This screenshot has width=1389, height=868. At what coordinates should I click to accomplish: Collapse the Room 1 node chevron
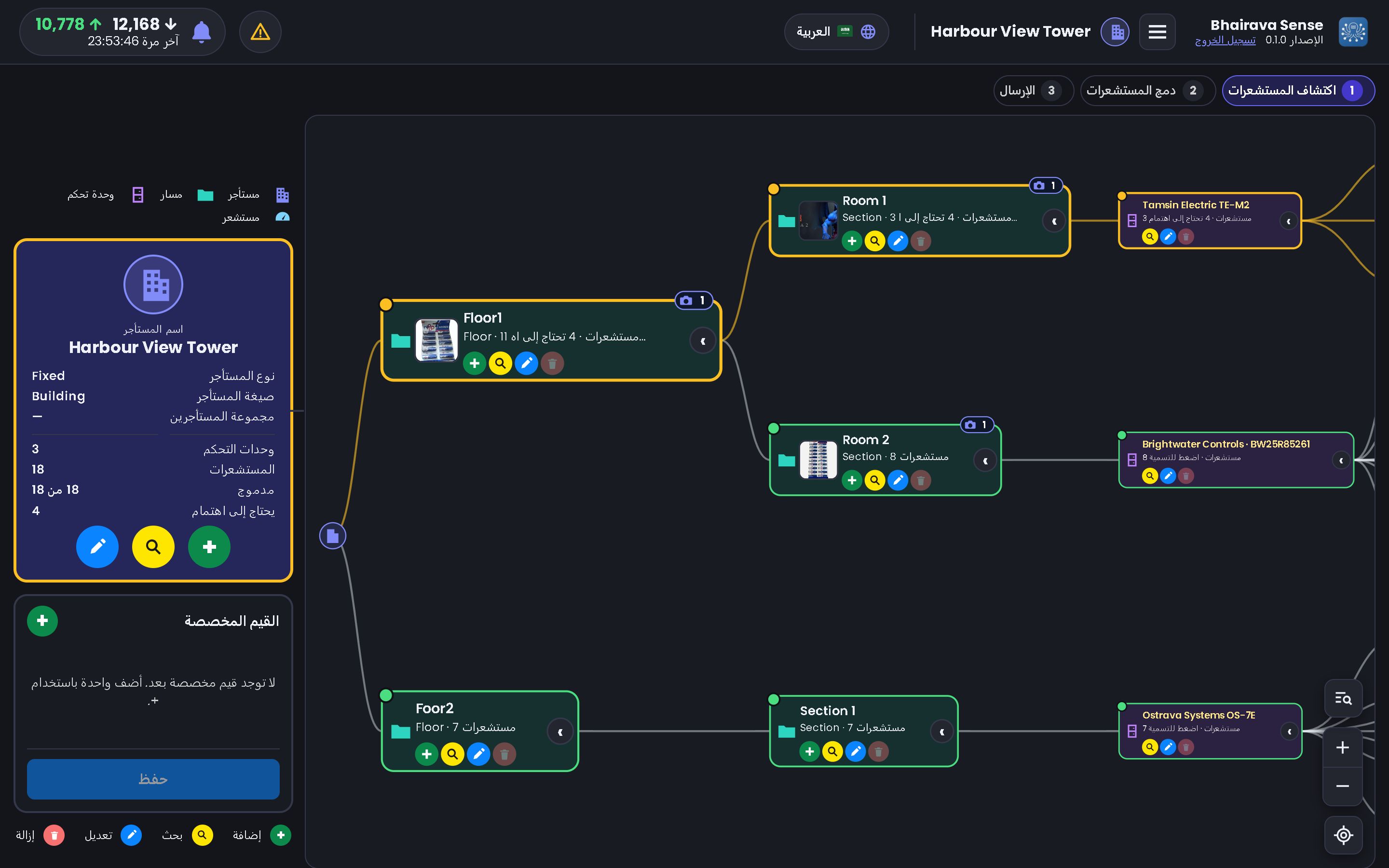click(1054, 221)
